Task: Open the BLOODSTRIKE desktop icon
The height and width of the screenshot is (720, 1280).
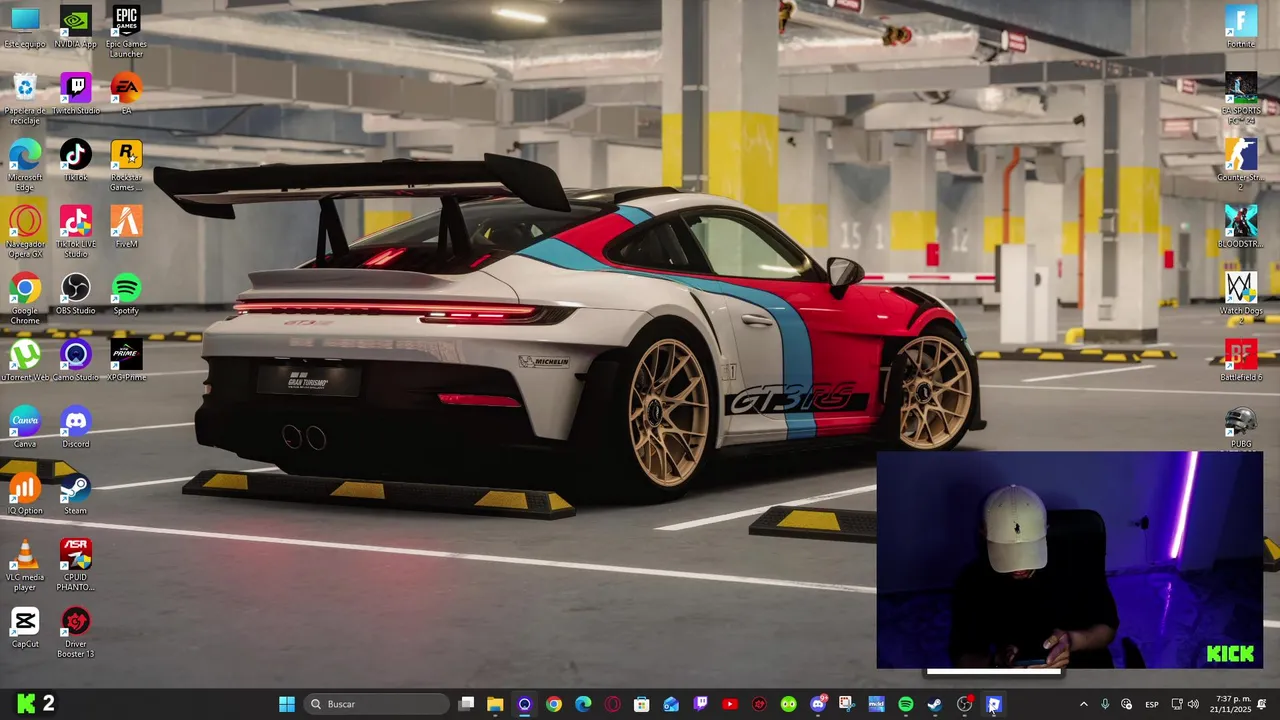Action: pyautogui.click(x=1241, y=226)
